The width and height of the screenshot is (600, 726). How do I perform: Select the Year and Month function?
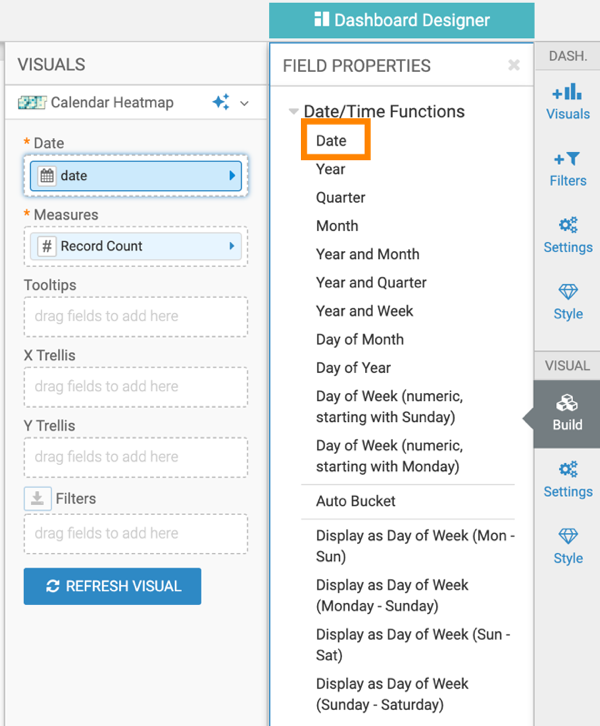click(367, 254)
